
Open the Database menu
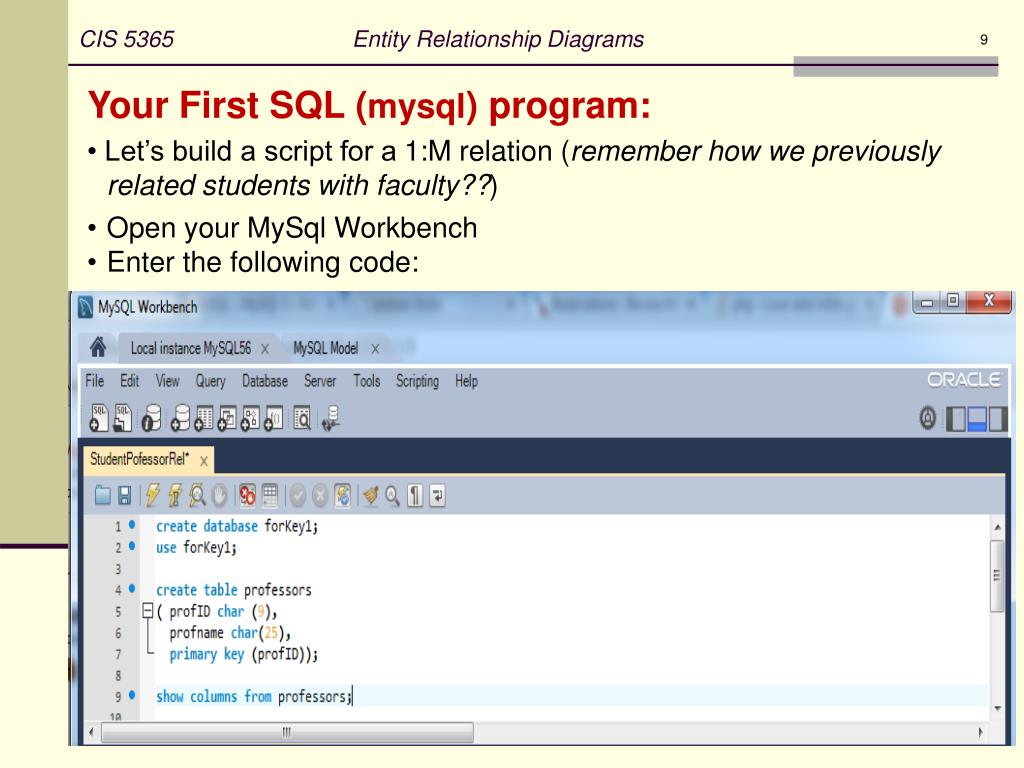[264, 381]
